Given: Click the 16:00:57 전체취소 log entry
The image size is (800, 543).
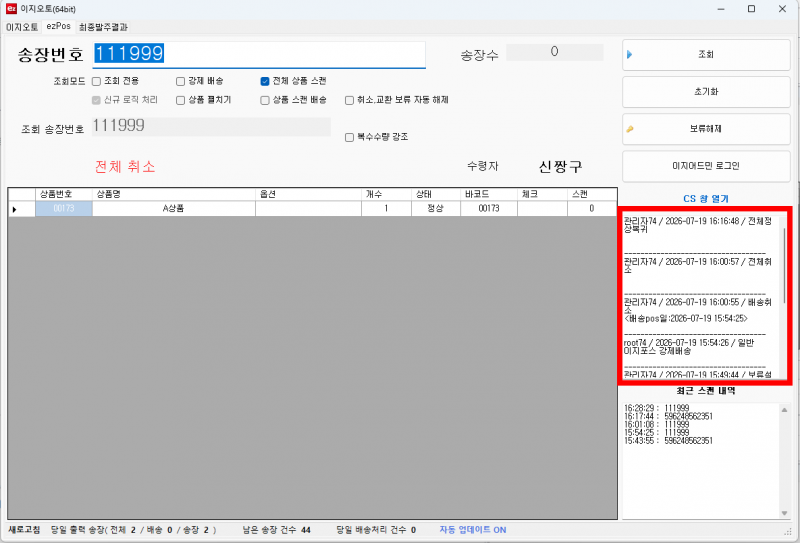Looking at the screenshot, I should point(698,265).
